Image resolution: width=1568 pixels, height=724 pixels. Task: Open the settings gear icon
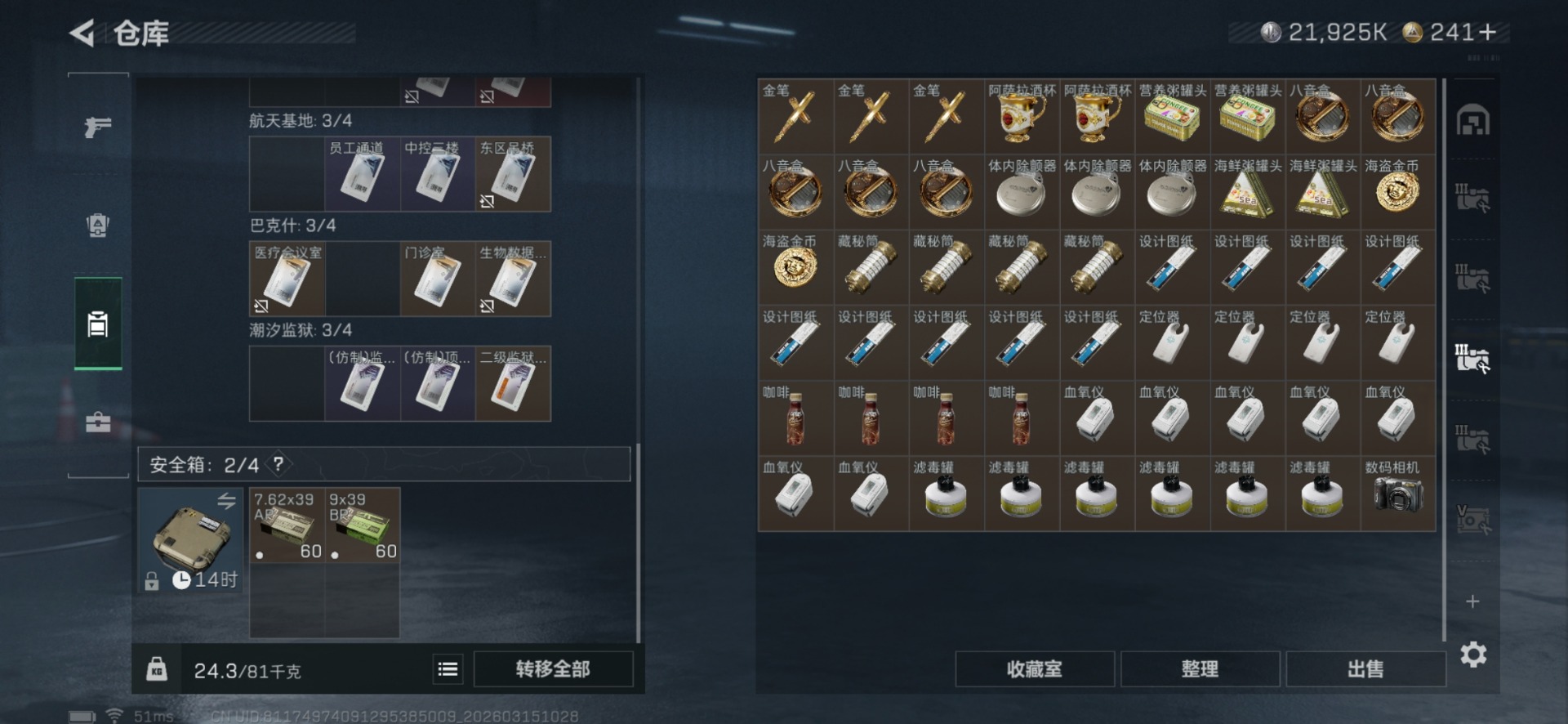click(x=1473, y=655)
